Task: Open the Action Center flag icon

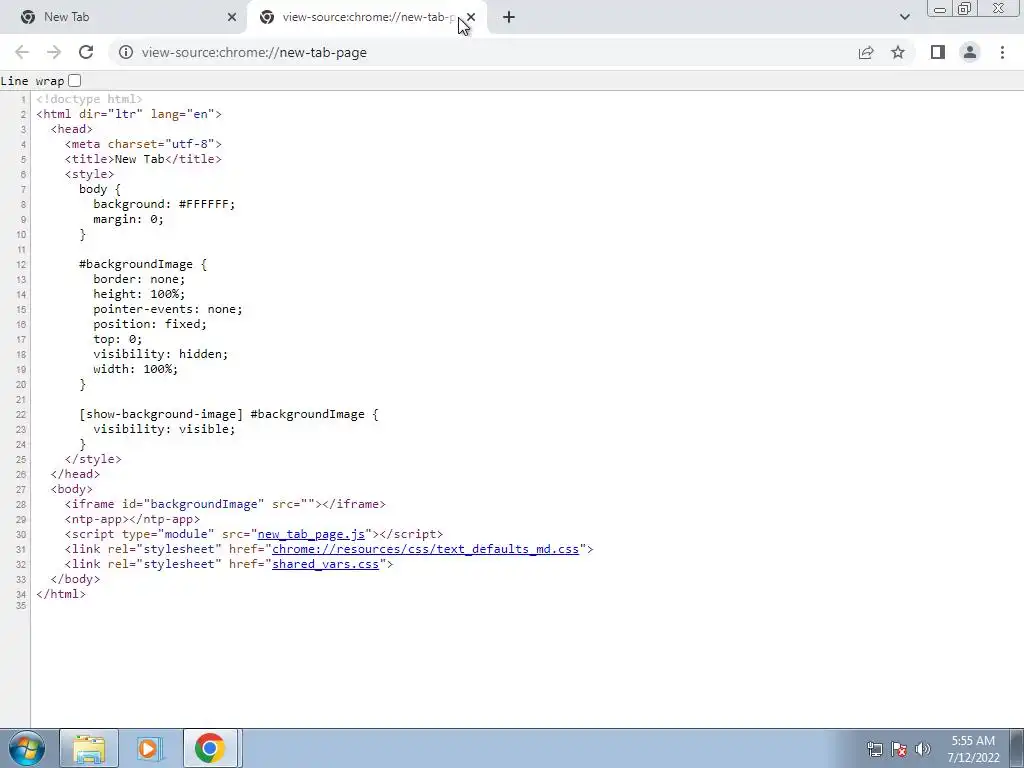Action: (899, 749)
